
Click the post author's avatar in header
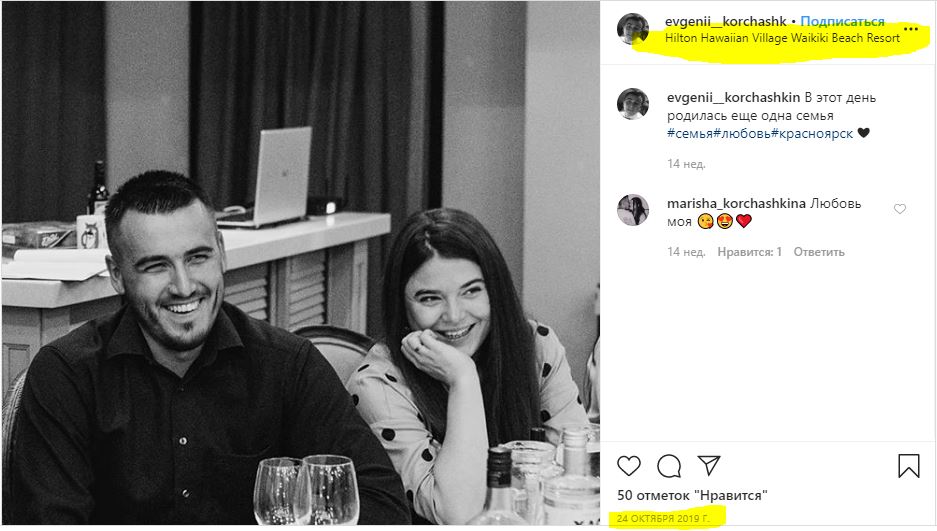(x=633, y=29)
